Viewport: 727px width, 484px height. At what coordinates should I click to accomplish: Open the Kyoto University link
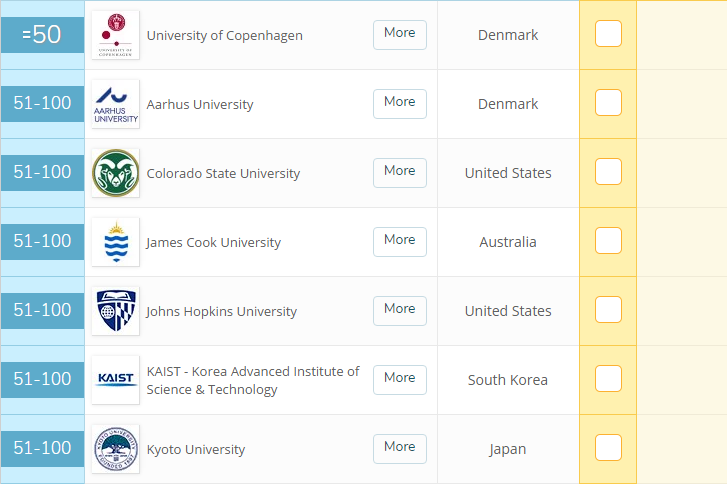coord(196,449)
